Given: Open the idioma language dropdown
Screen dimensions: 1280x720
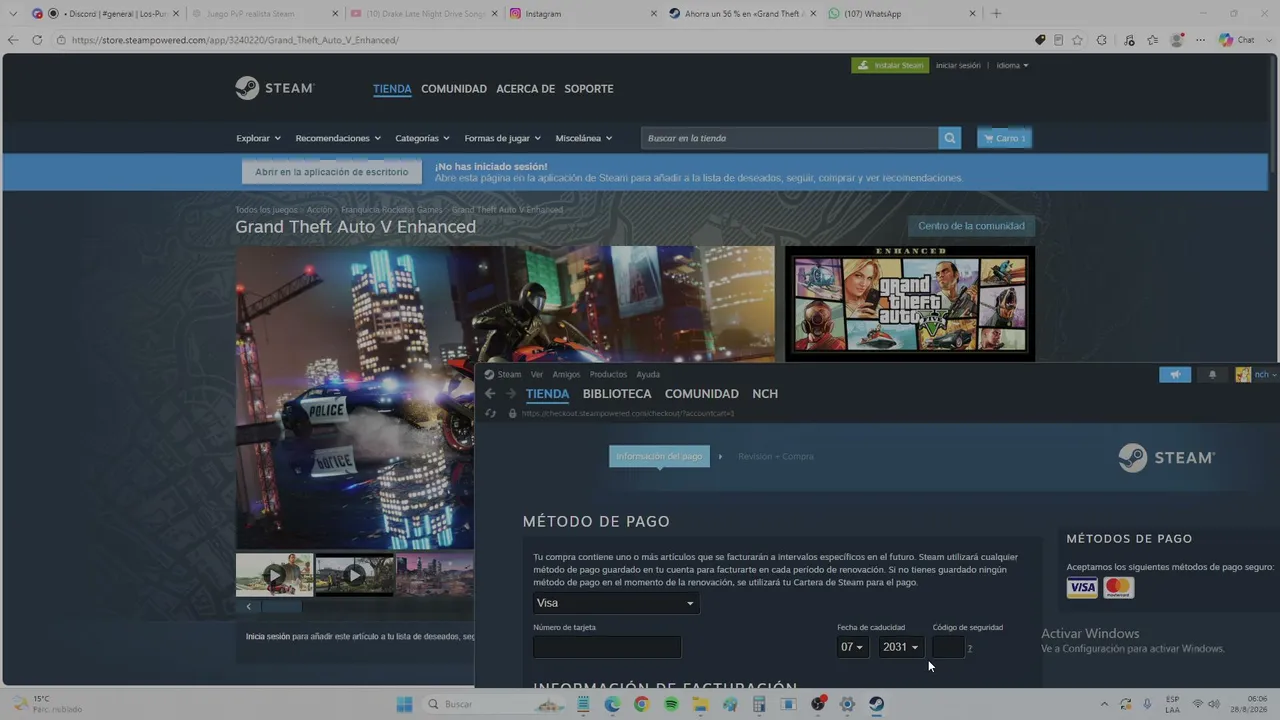Looking at the screenshot, I should point(1012,65).
